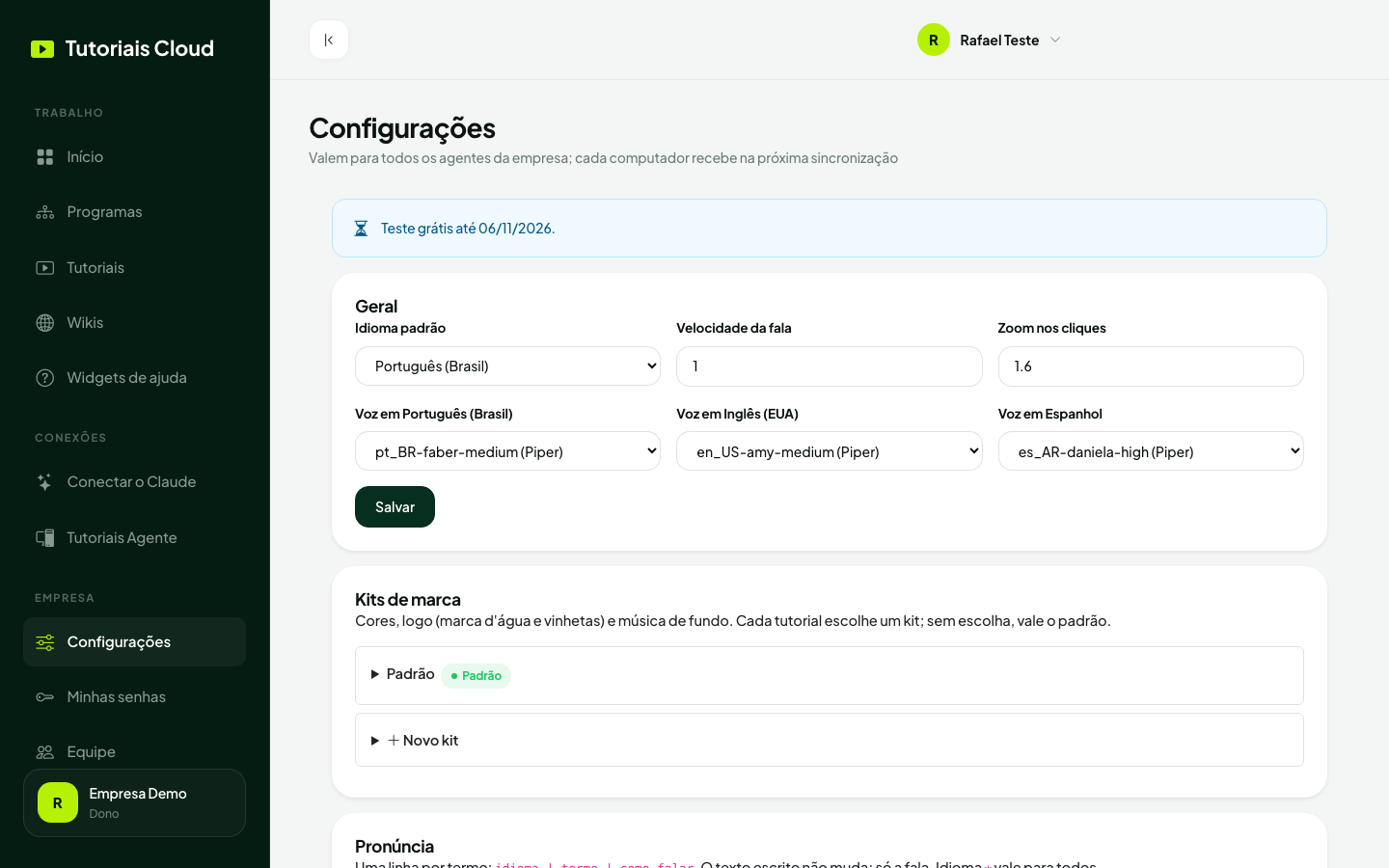Click the Minhas senhas key icon
The height and width of the screenshot is (868, 1389).
(45, 697)
